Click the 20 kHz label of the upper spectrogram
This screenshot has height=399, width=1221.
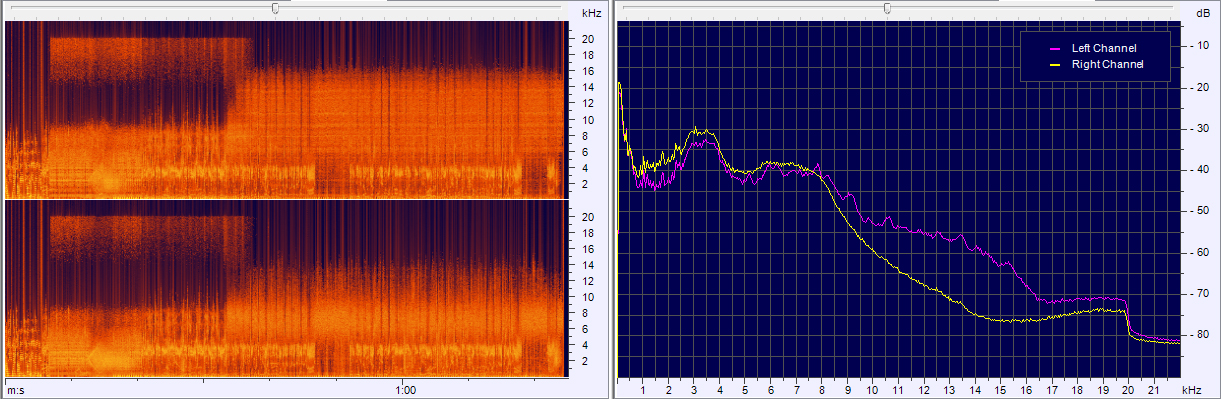tap(589, 39)
